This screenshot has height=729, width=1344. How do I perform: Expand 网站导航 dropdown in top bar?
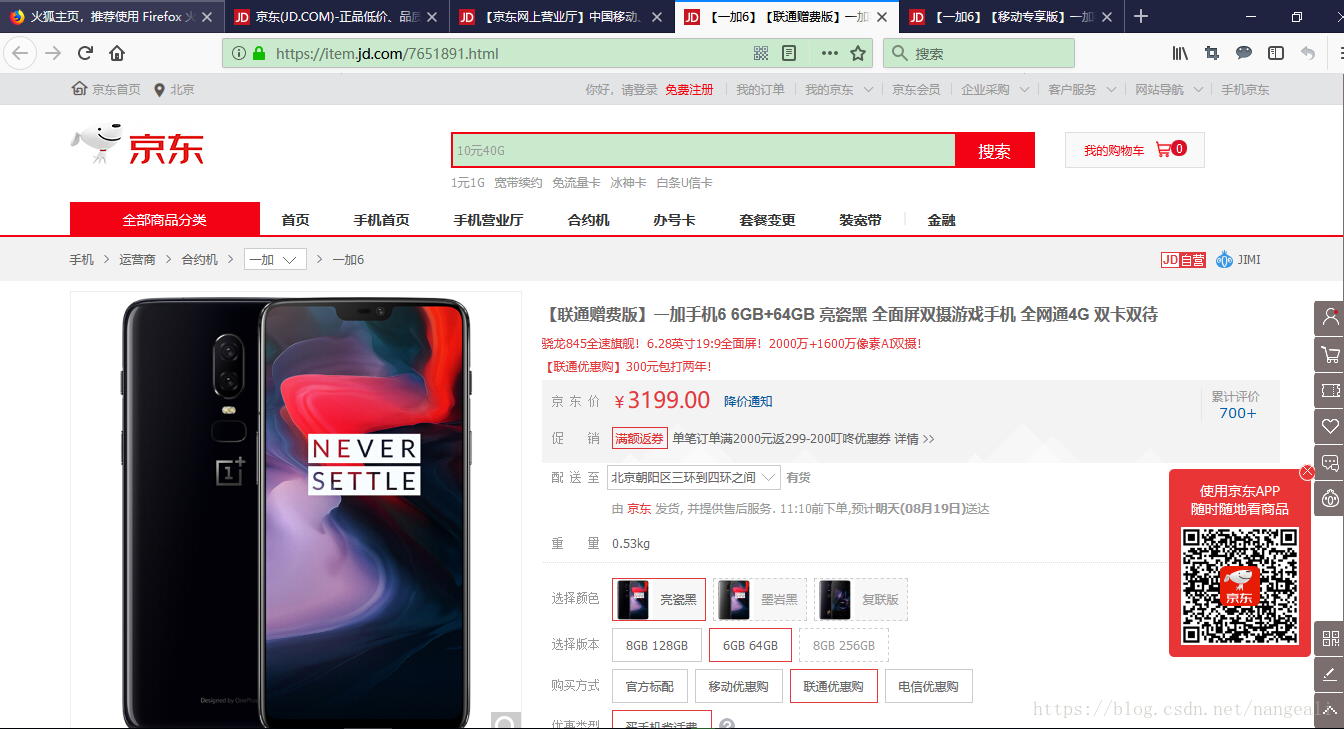(x=1169, y=89)
